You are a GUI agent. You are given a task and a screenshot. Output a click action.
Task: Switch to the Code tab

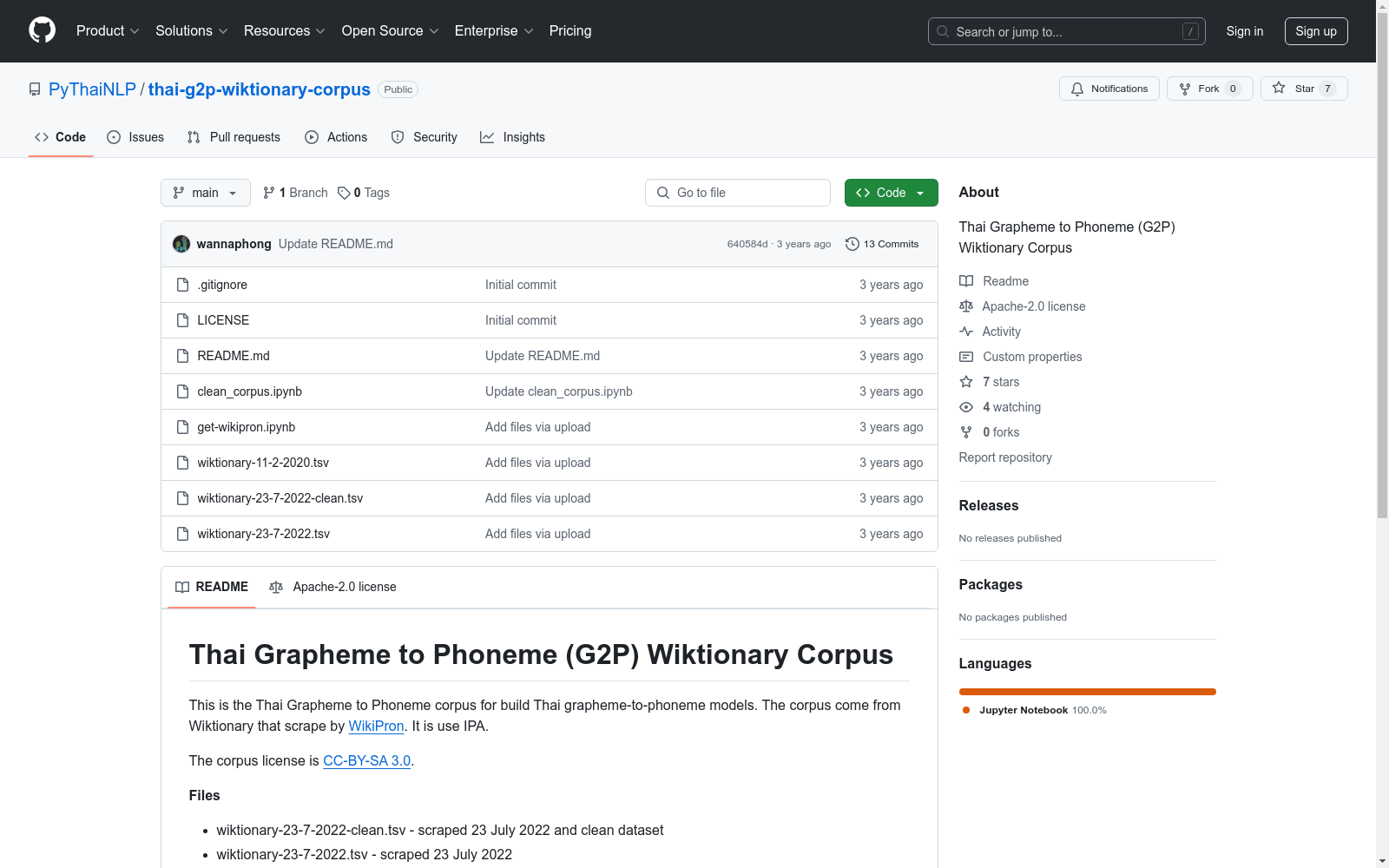point(61,137)
